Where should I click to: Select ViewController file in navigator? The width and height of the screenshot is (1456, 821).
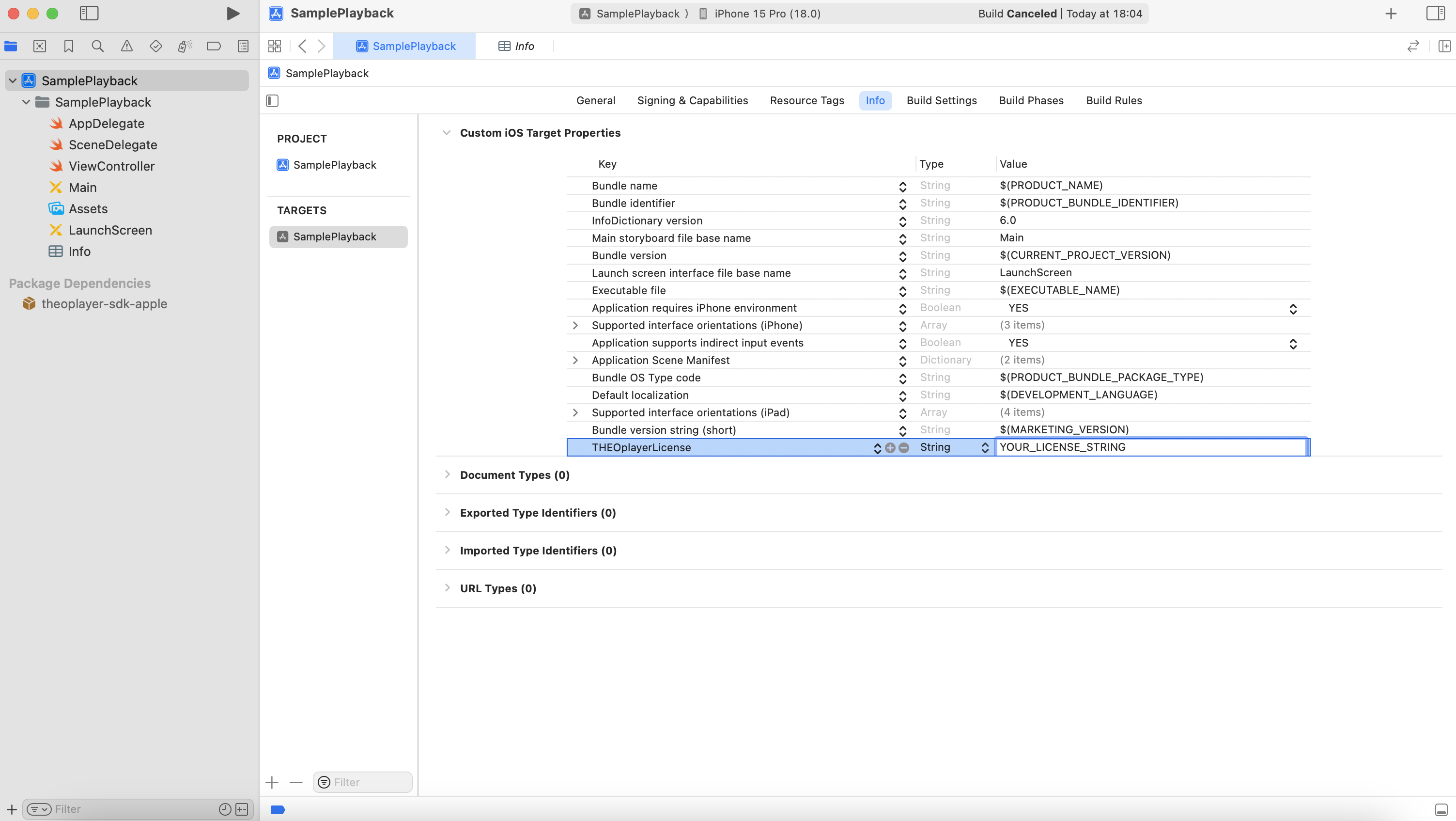[111, 166]
